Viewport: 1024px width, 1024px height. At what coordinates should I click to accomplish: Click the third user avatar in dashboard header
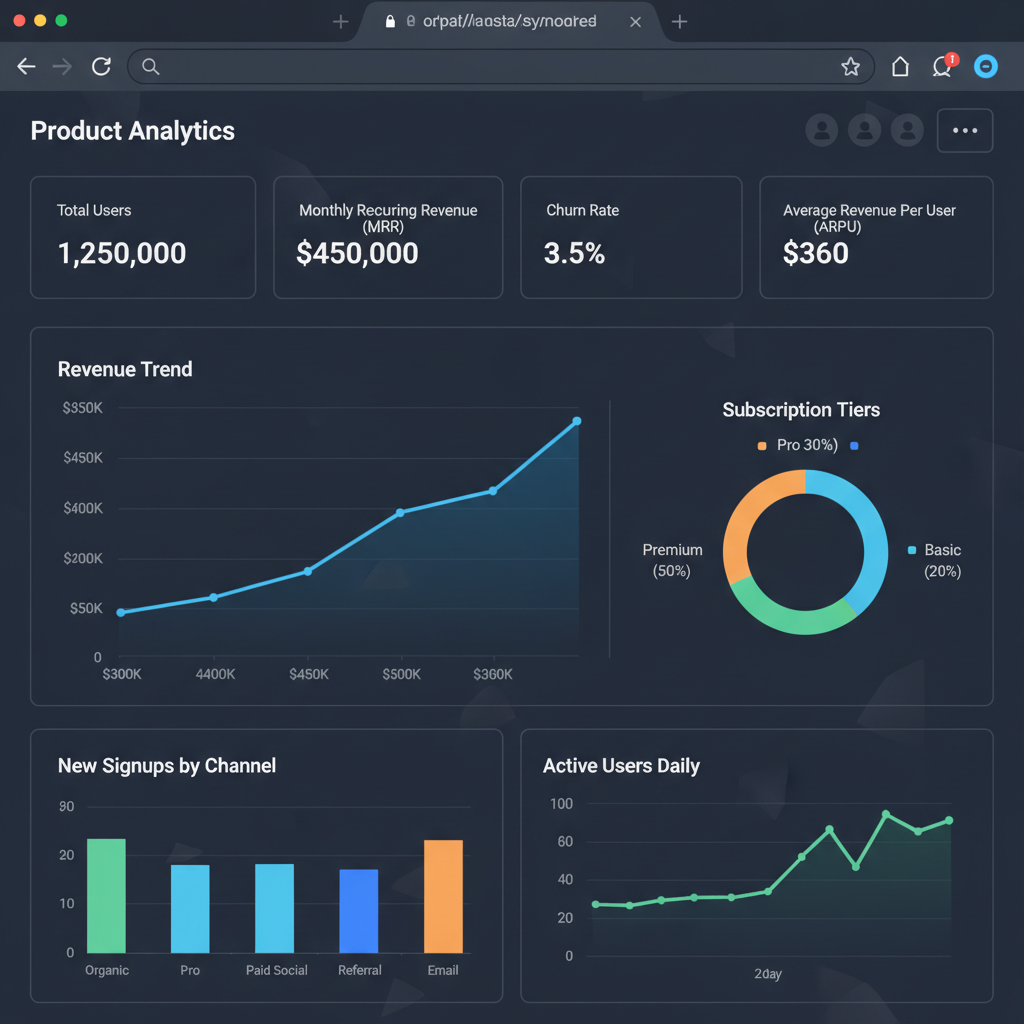click(x=908, y=130)
